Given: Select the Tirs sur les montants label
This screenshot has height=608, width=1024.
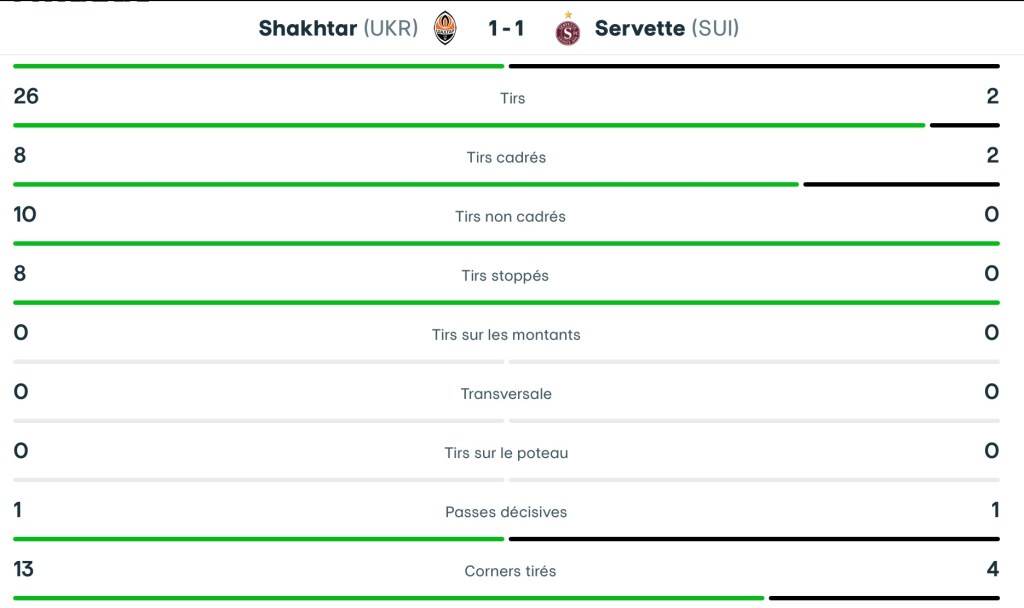Looking at the screenshot, I should [x=506, y=334].
